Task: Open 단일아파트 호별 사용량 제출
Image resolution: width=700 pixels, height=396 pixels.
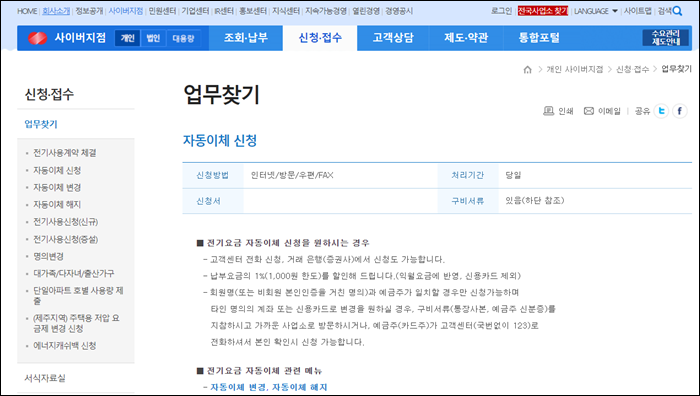Action: click(78, 296)
